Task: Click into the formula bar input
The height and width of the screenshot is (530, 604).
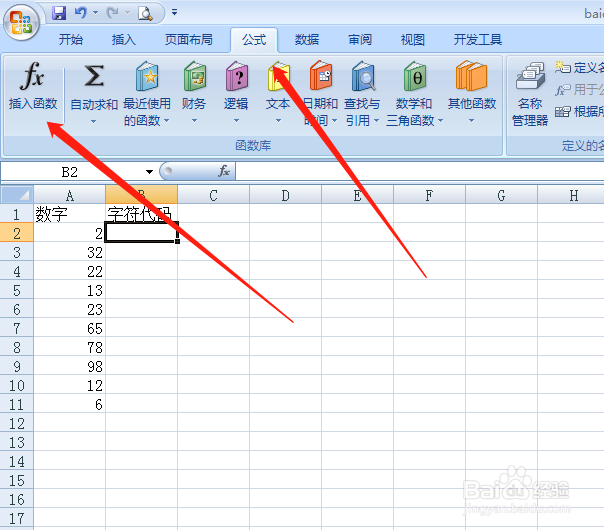Action: point(420,171)
